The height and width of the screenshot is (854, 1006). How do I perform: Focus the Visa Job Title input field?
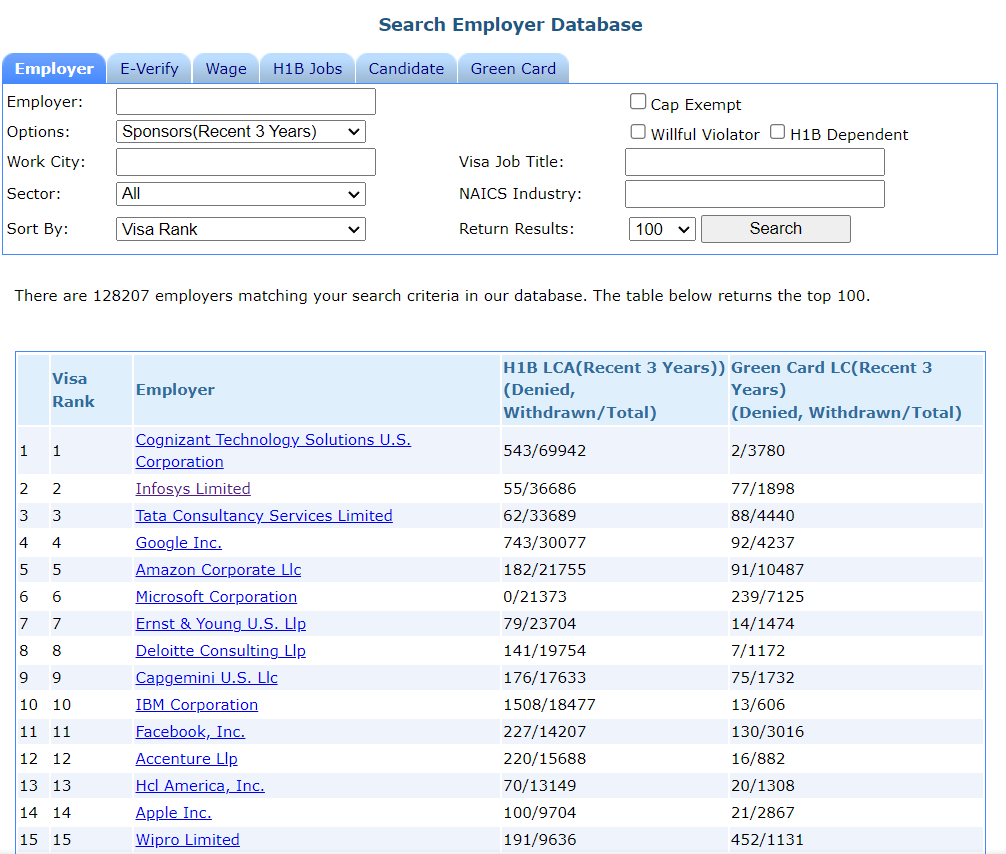tap(754, 162)
